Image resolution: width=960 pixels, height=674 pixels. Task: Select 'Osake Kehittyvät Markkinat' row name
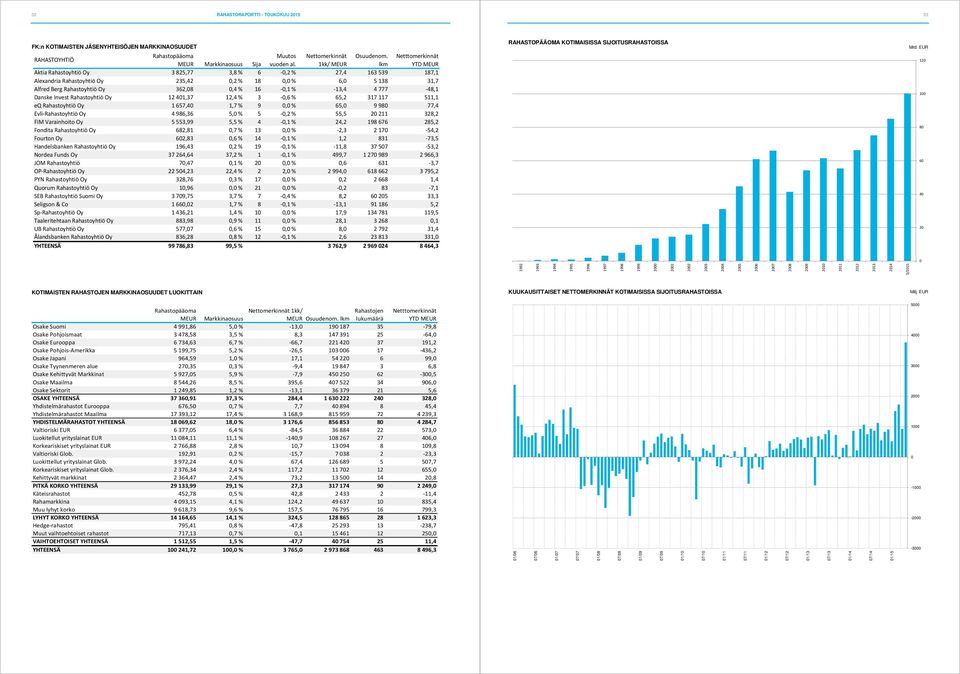click(68, 374)
